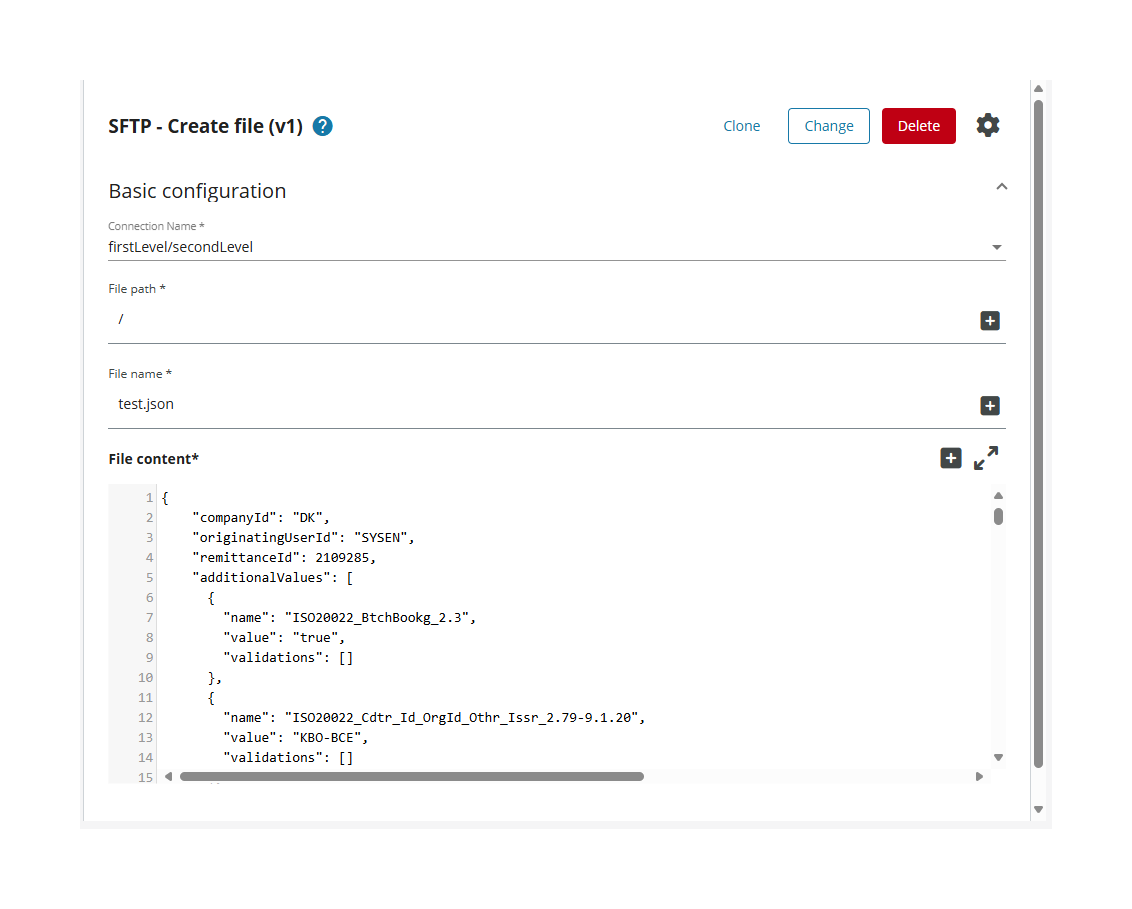This screenshot has height=909, width=1132.
Task: Focus the File name field with test.json
Action: (541, 404)
